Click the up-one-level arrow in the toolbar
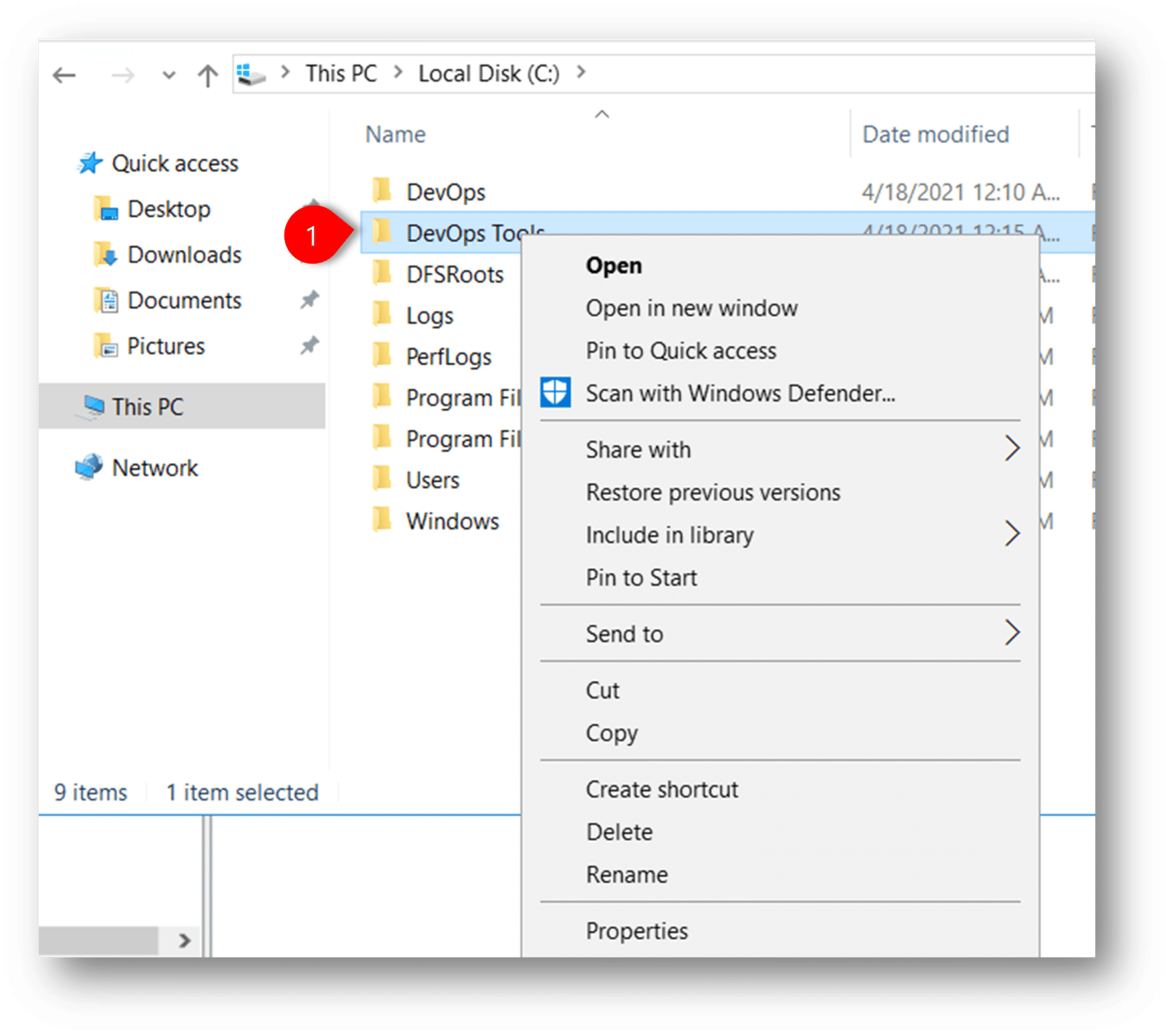The image size is (1174, 1036). 206,74
